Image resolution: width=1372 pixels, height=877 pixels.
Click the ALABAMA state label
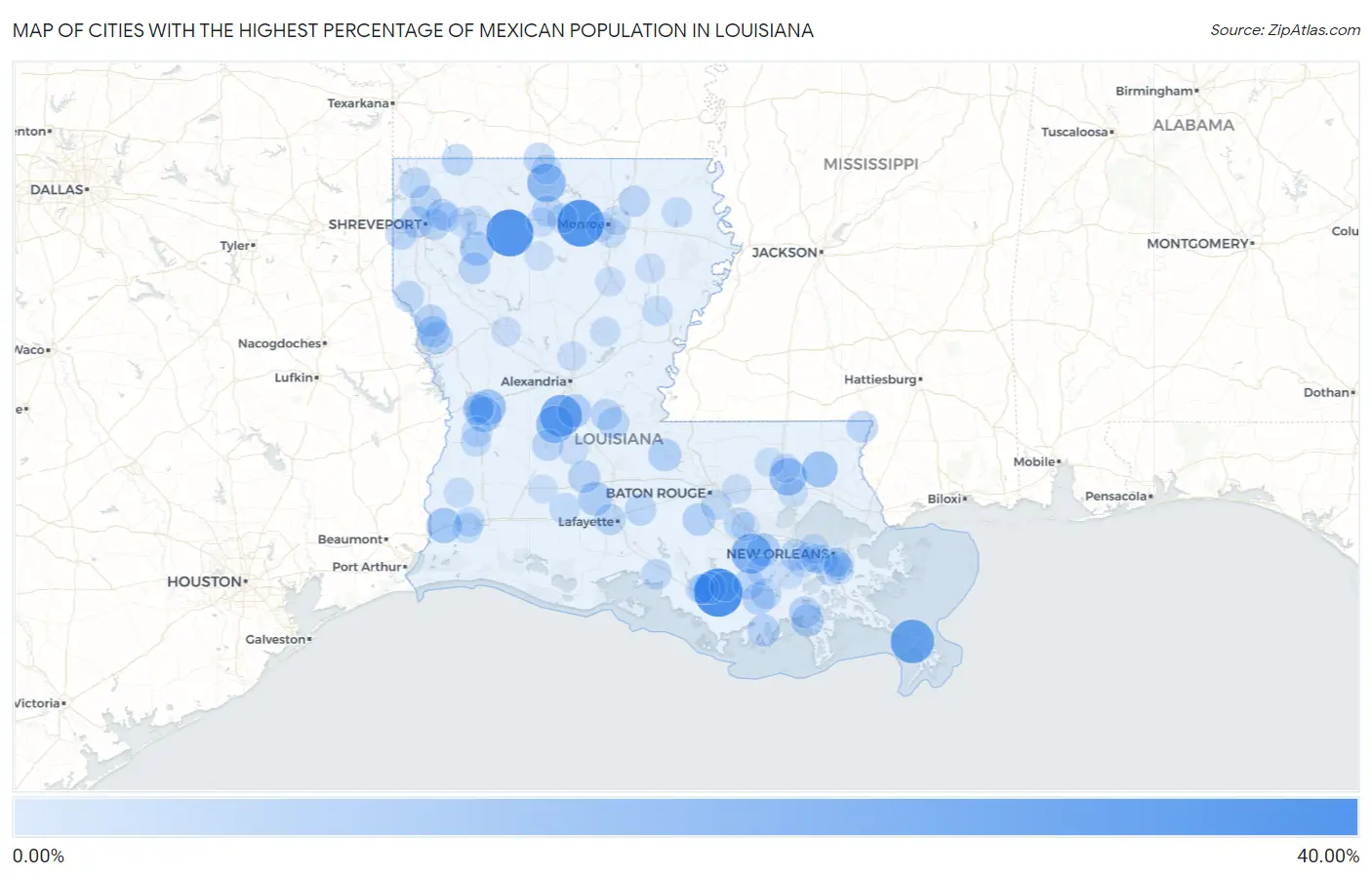tap(1193, 125)
